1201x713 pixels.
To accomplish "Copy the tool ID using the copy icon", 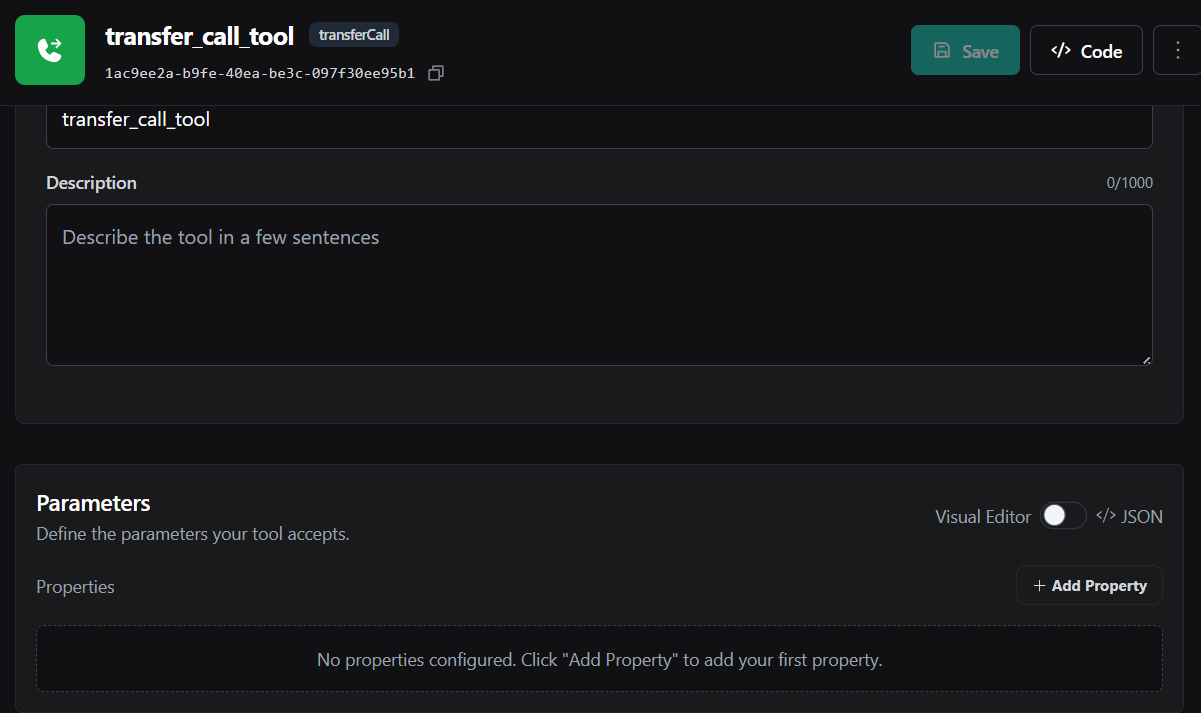I will click(x=436, y=73).
